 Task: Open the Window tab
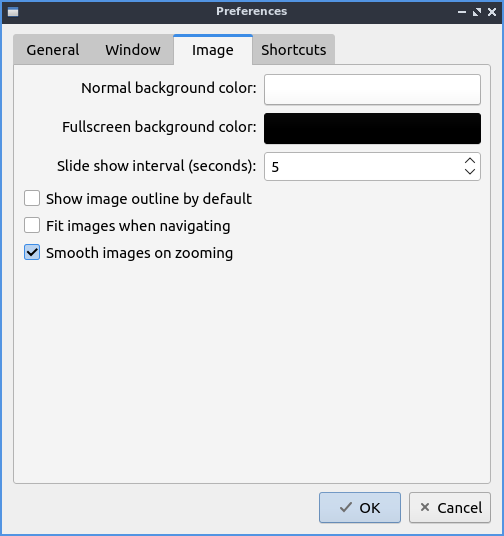coord(133,50)
